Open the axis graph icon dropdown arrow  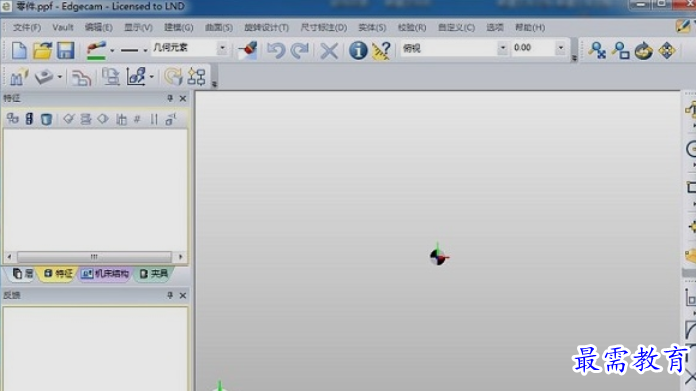pos(152,77)
